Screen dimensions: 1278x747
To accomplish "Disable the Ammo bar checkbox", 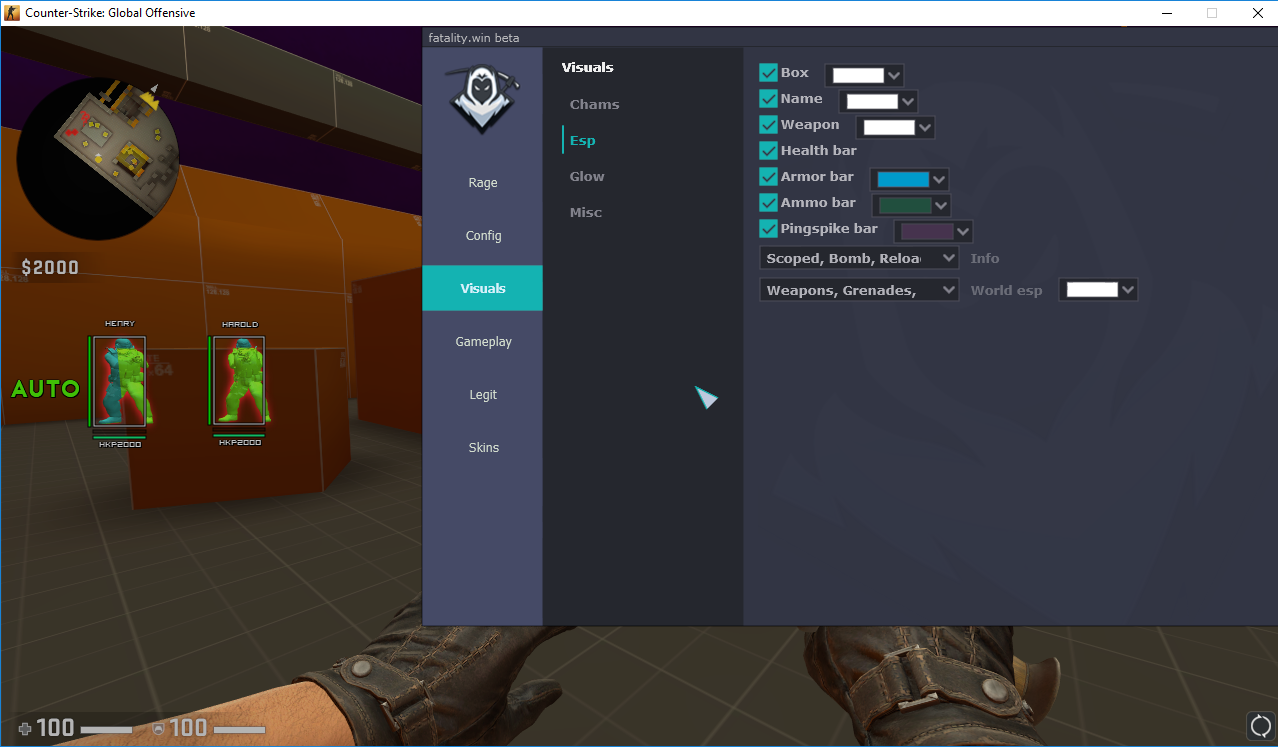I will tap(769, 203).
